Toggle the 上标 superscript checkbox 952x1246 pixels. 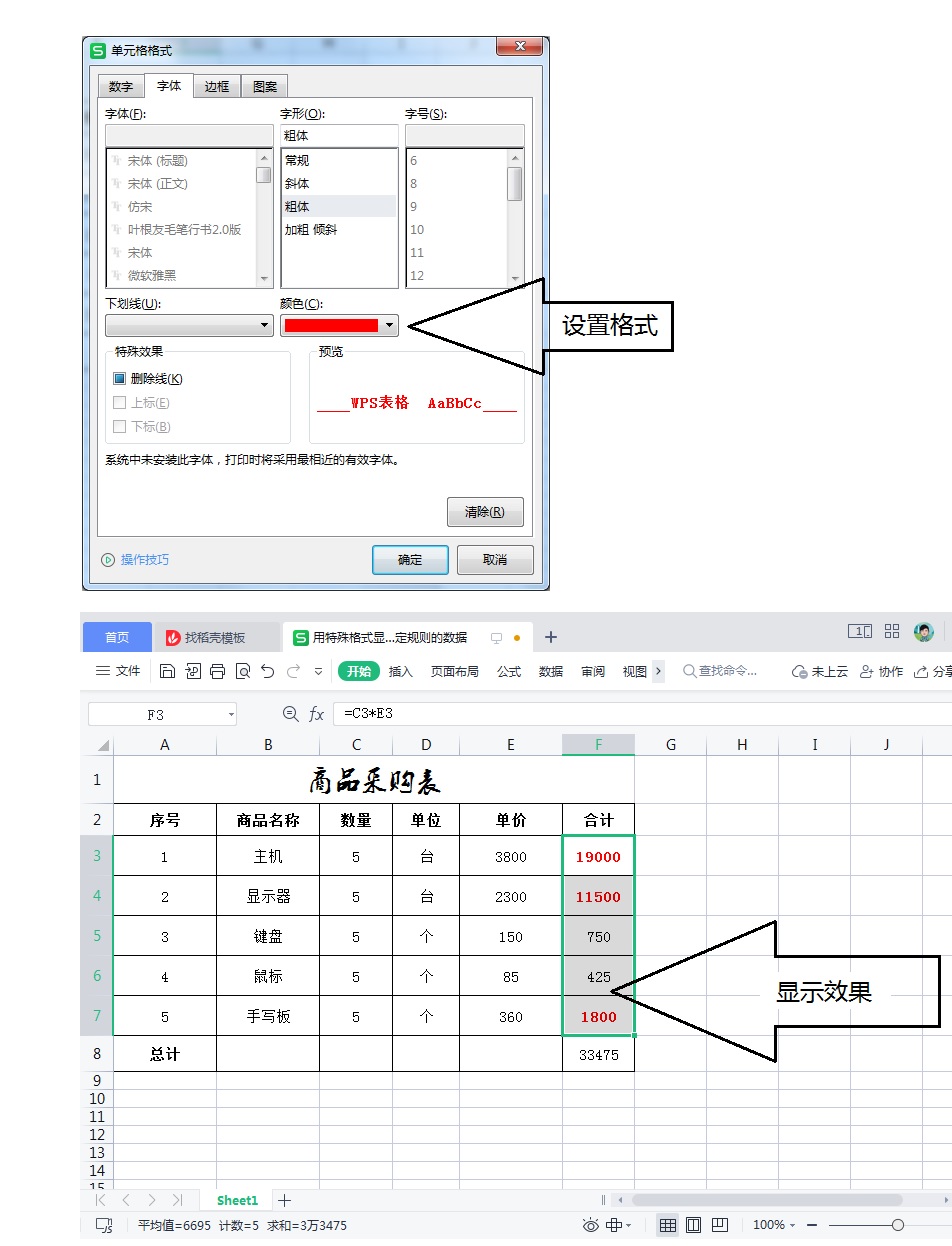[x=119, y=403]
